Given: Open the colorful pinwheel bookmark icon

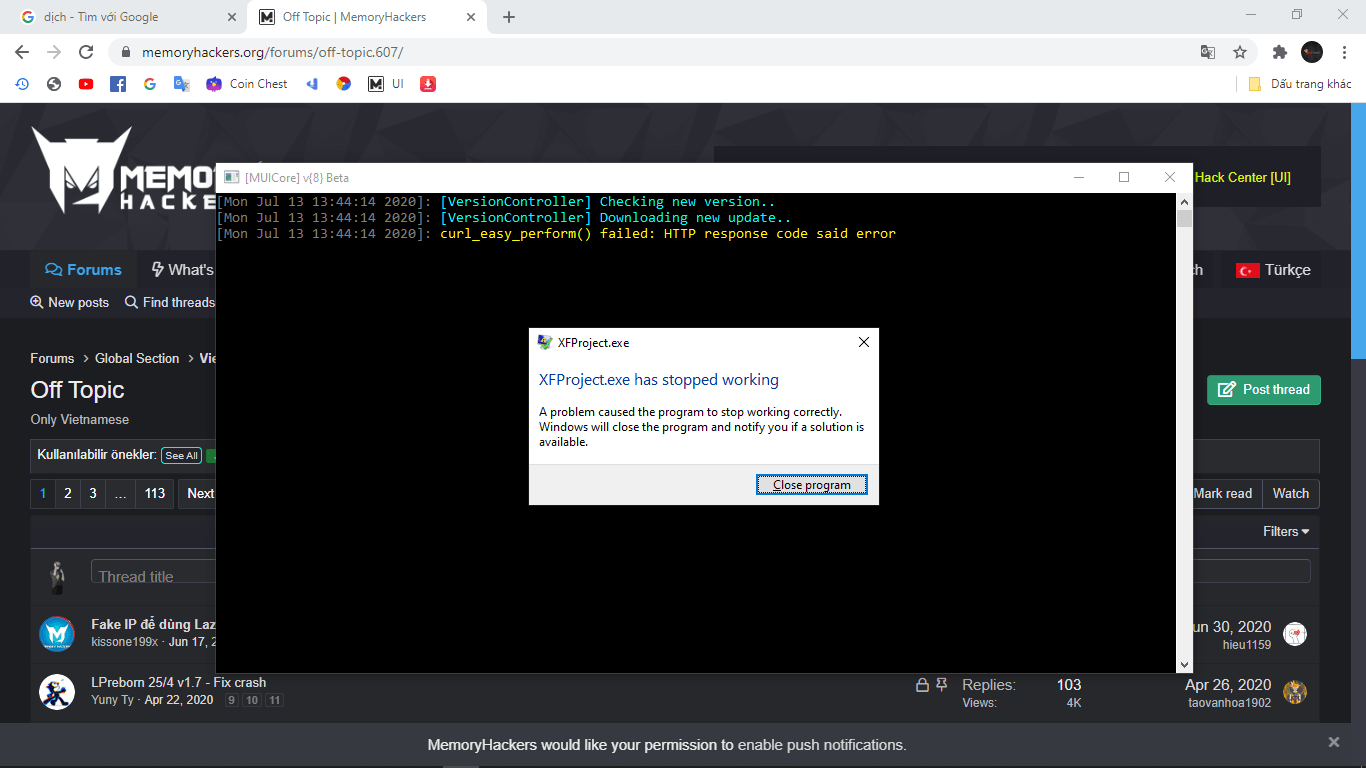Looking at the screenshot, I should [x=344, y=84].
